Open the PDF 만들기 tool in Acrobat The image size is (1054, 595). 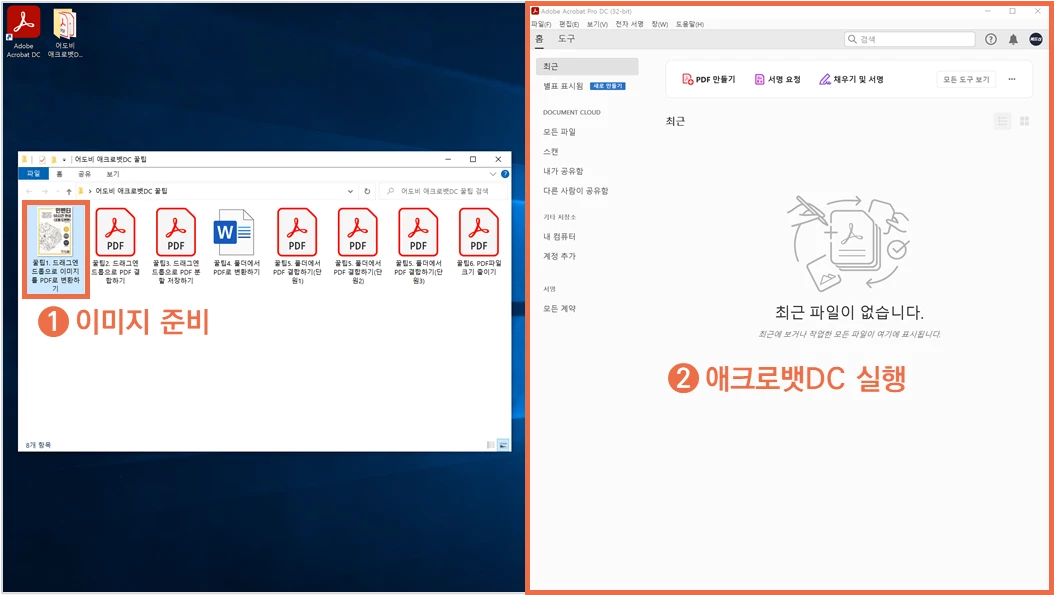coord(708,79)
